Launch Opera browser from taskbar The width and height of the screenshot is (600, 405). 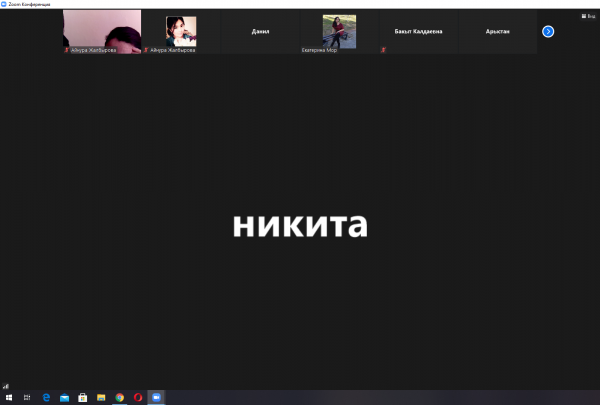coord(137,397)
